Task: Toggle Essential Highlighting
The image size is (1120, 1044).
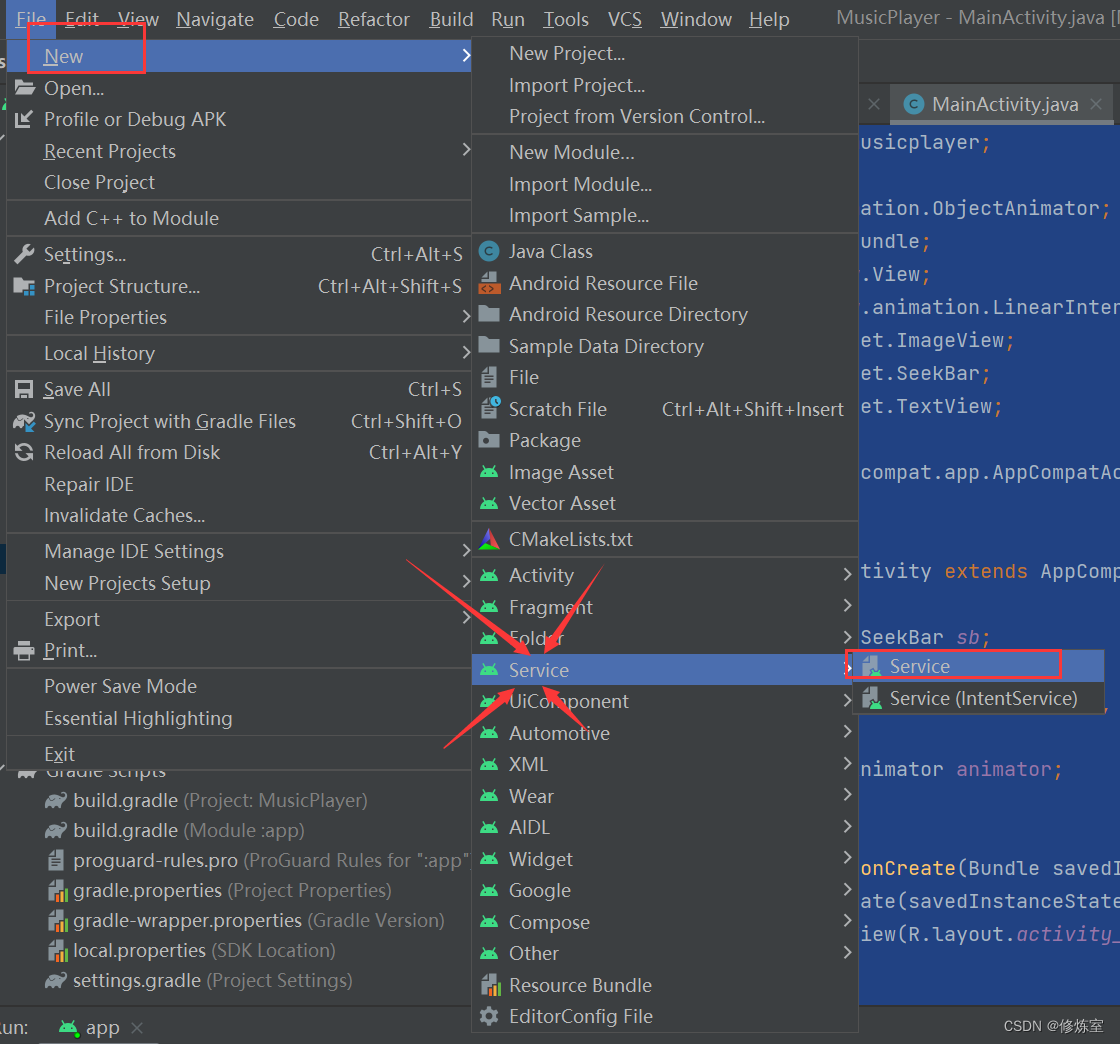Action: [x=139, y=718]
